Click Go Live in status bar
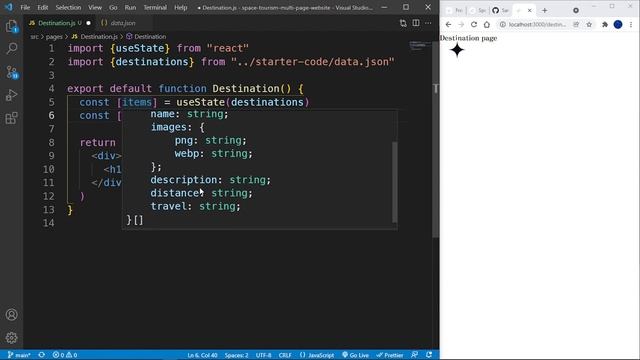 click(356, 355)
